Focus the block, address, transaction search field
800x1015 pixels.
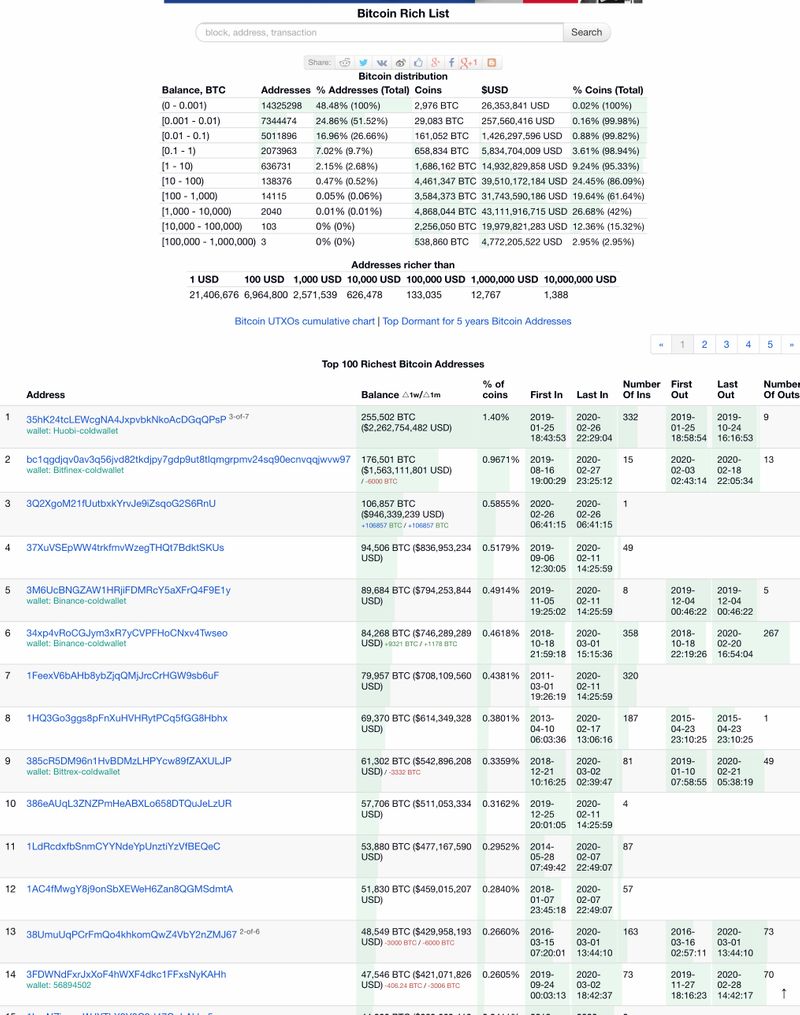pos(380,32)
